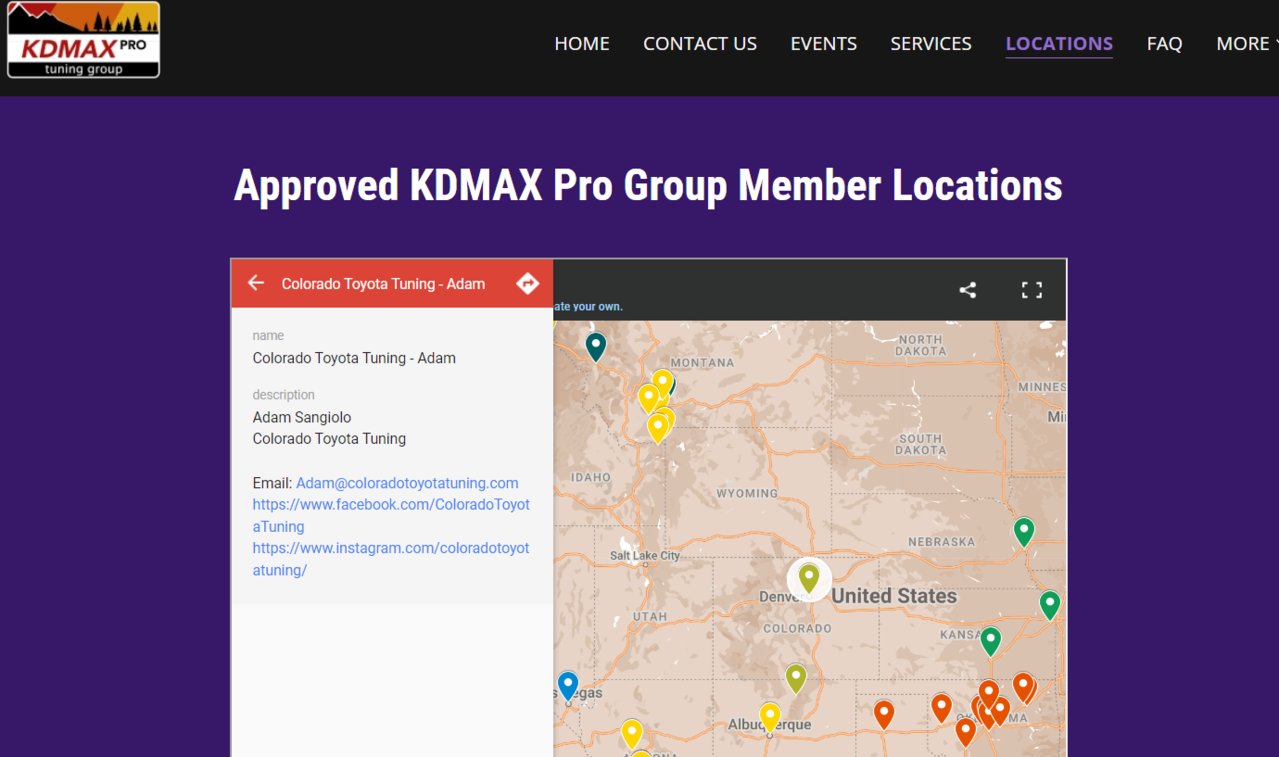Open the Colorado Toyota Tuning Facebook link
Viewport: 1279px width, 757px height.
[x=391, y=515]
